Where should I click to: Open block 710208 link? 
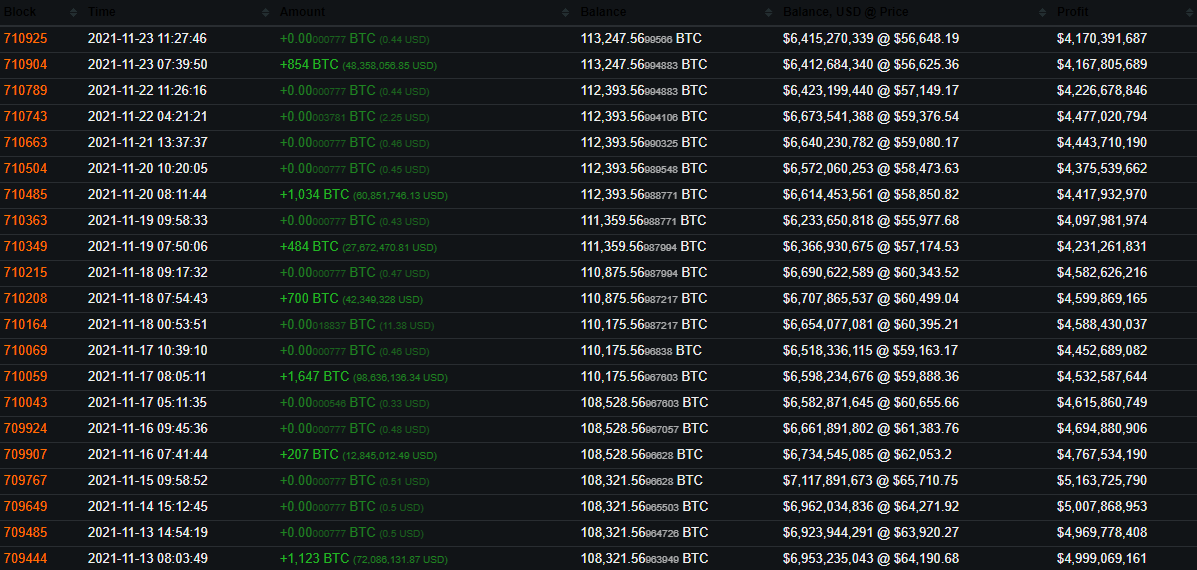pyautogui.click(x=25, y=298)
